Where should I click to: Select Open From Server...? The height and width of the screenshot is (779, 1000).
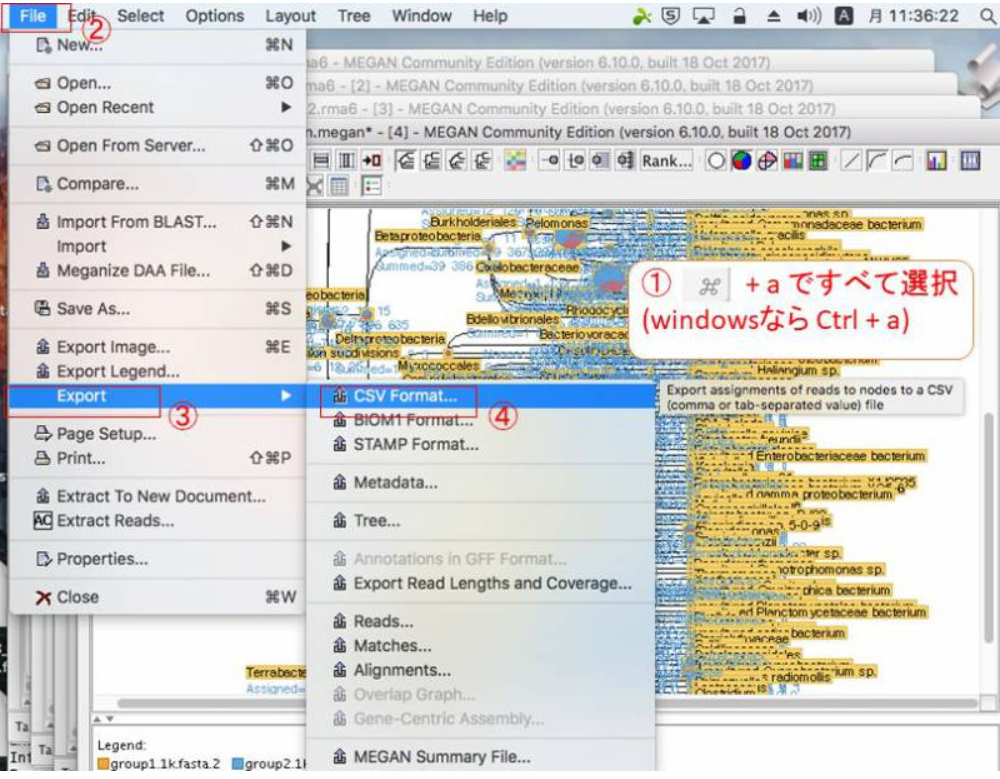pyautogui.click(x=158, y=145)
